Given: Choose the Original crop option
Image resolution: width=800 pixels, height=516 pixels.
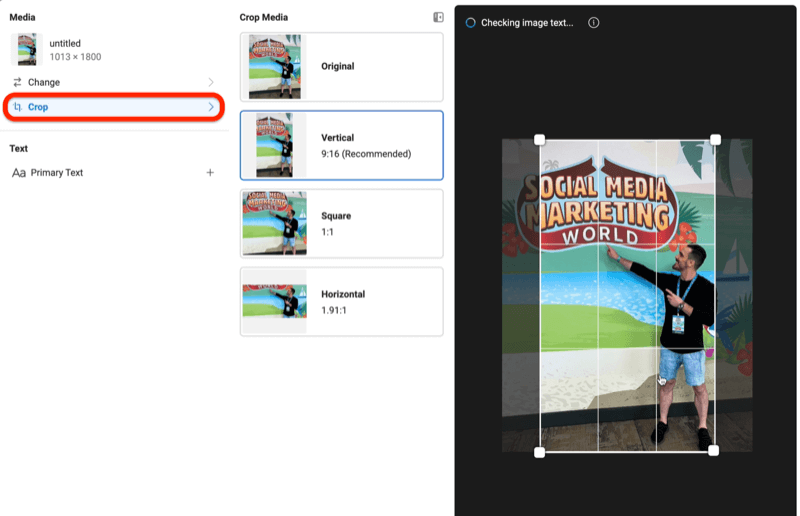Looking at the screenshot, I should coord(342,67).
